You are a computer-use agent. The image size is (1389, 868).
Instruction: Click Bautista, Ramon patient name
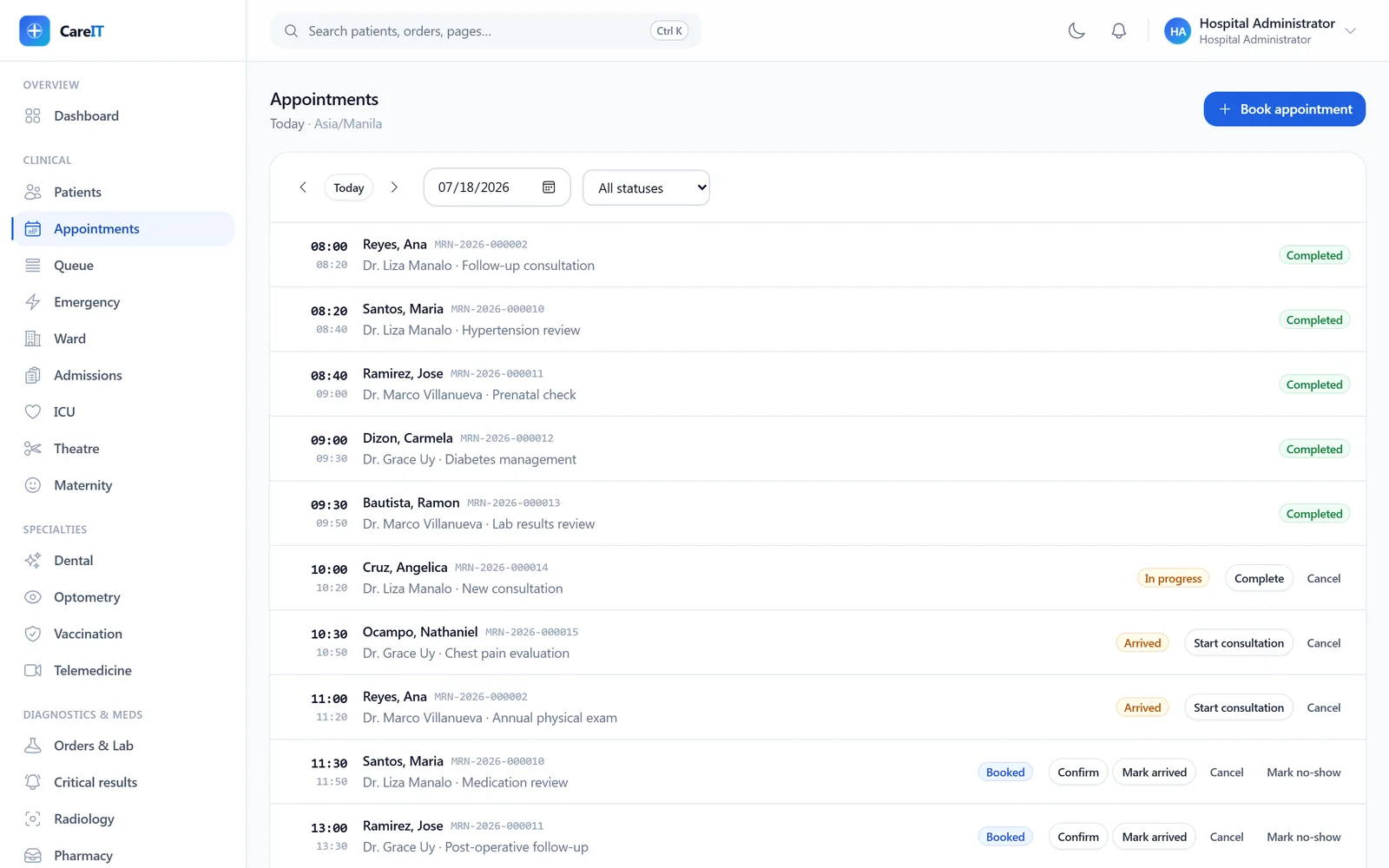411,503
